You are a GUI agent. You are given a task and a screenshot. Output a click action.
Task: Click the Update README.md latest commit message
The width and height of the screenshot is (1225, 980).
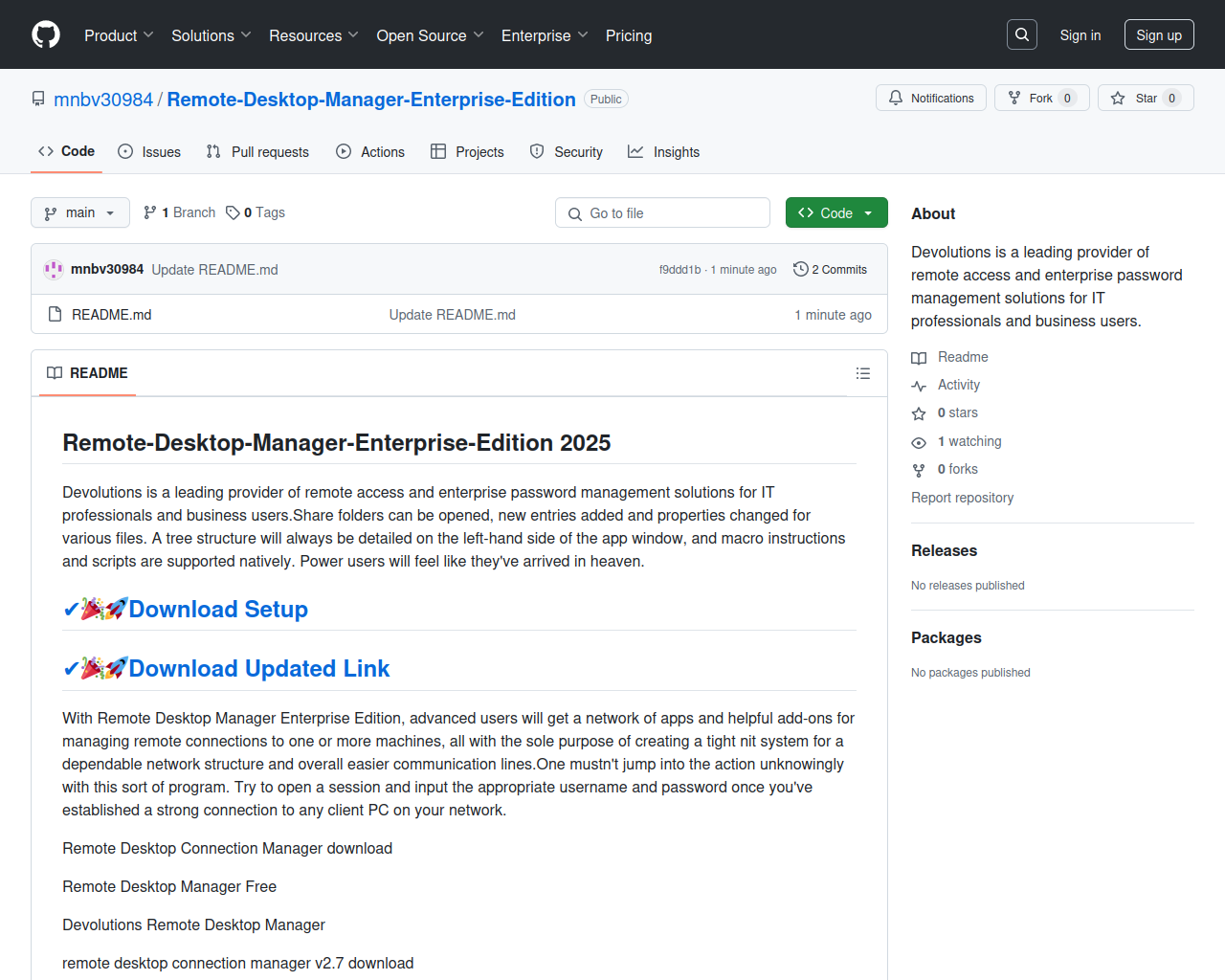click(x=214, y=270)
